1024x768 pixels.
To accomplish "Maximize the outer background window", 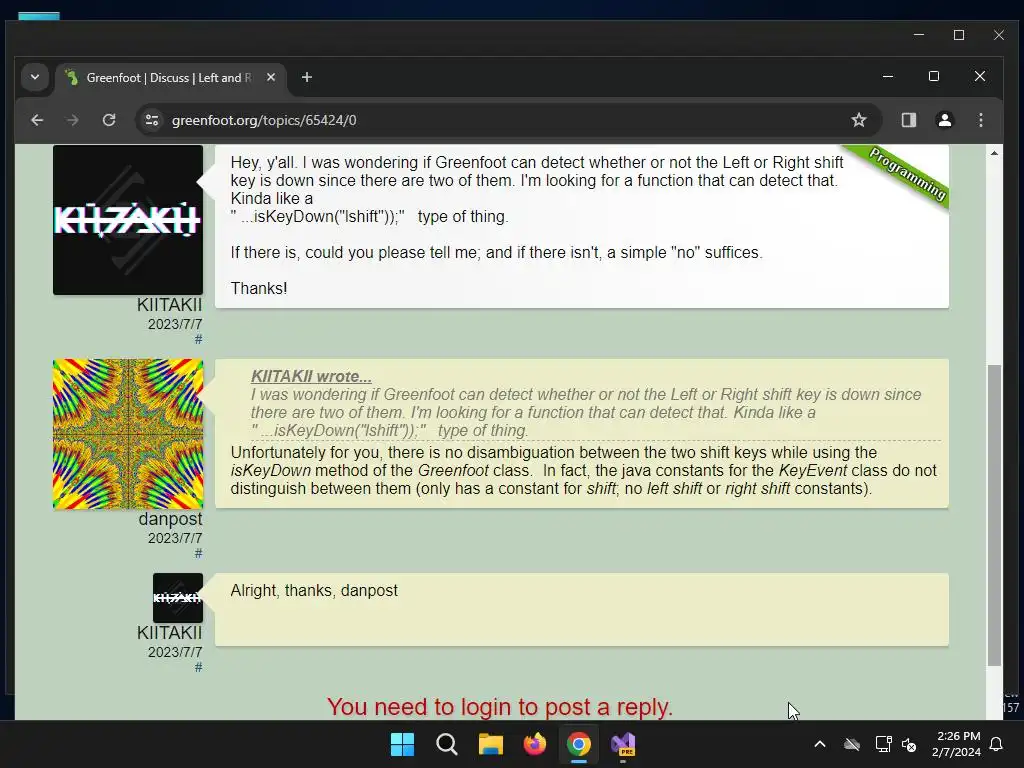I will click(959, 35).
